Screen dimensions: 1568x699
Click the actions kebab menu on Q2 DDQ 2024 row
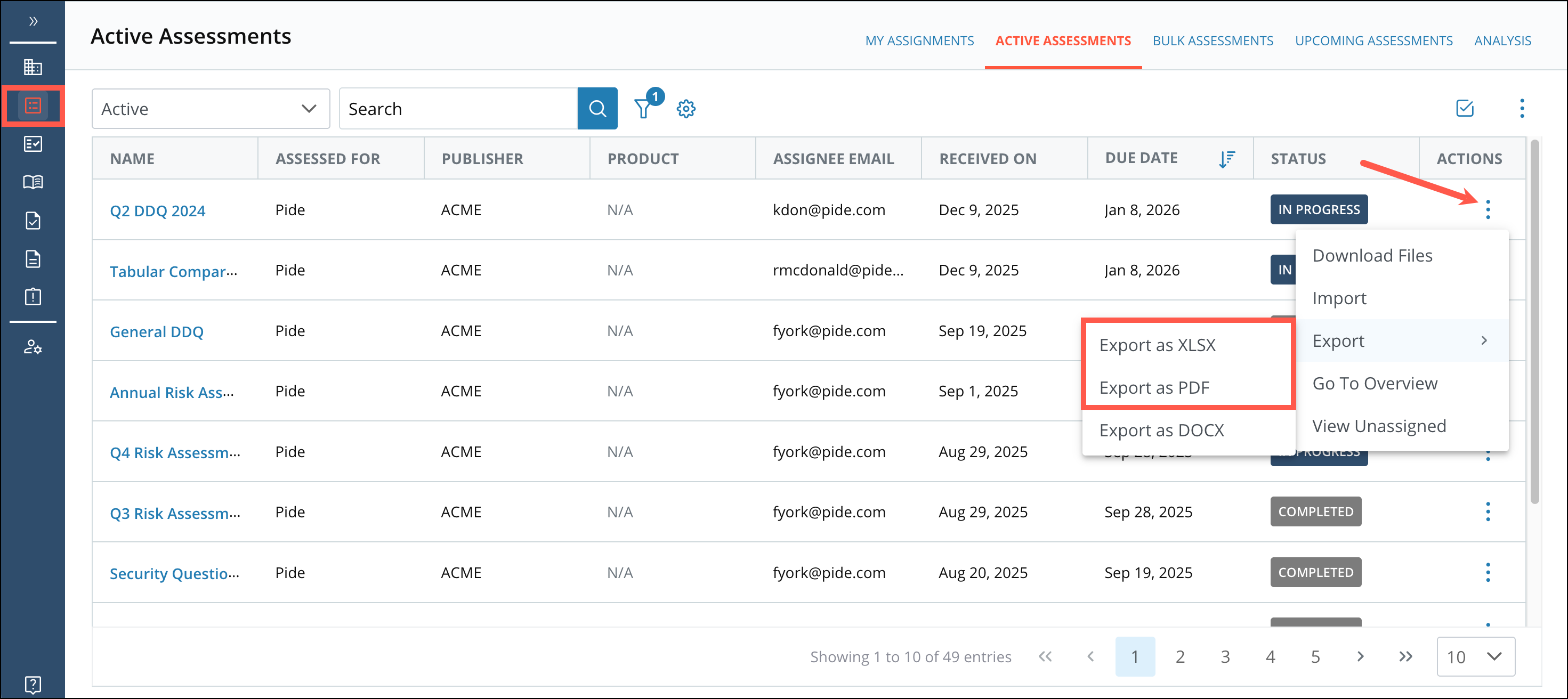click(1488, 209)
